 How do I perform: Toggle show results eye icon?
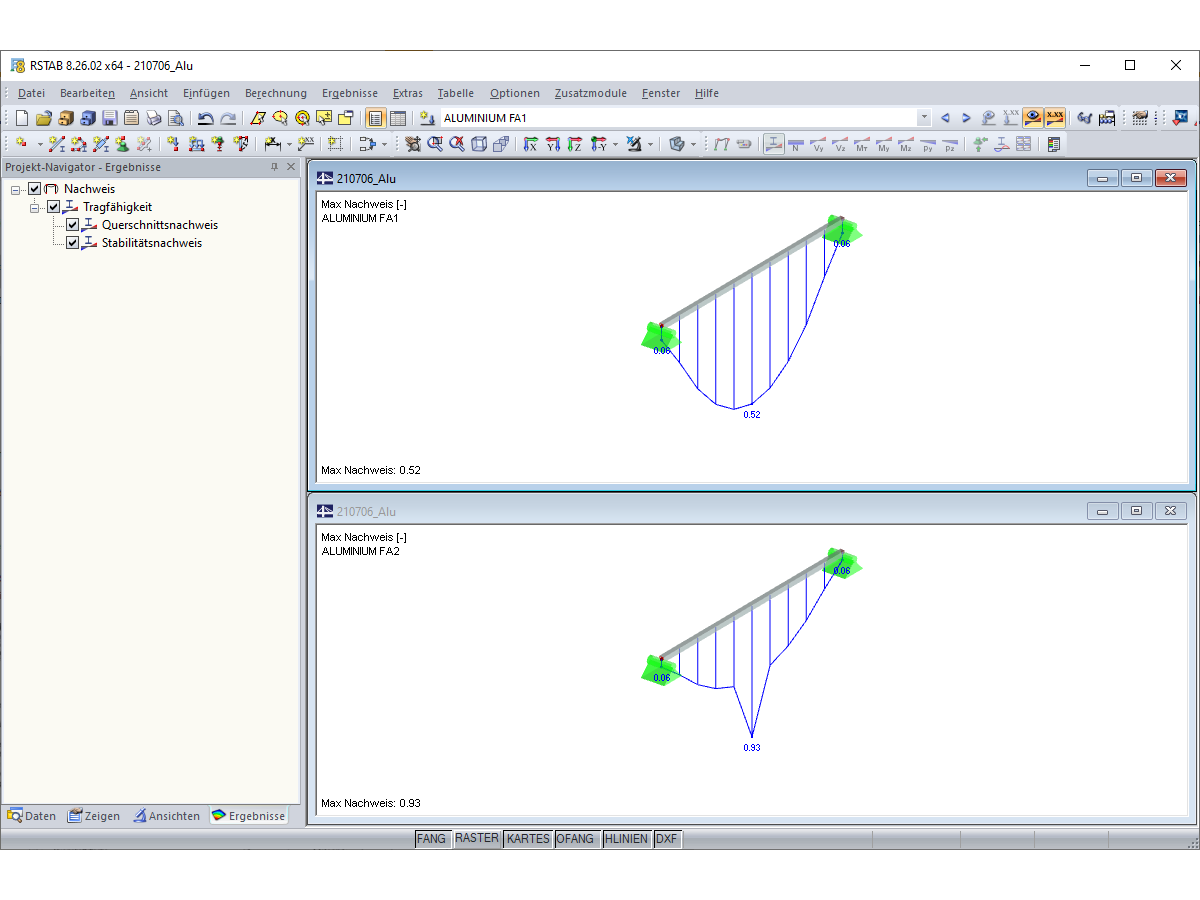pos(1033,118)
